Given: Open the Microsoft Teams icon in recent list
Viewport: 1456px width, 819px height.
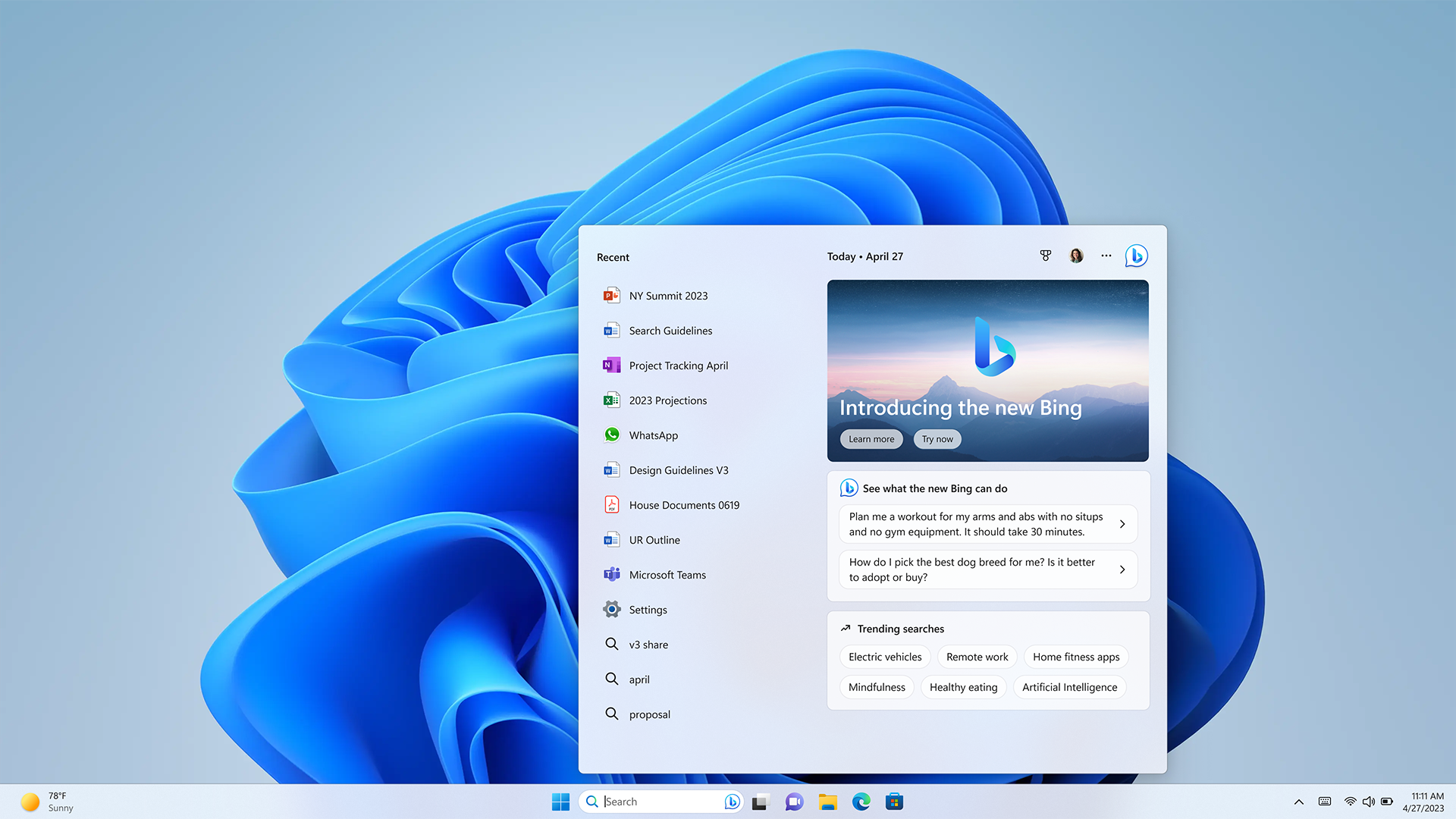Looking at the screenshot, I should coord(611,574).
